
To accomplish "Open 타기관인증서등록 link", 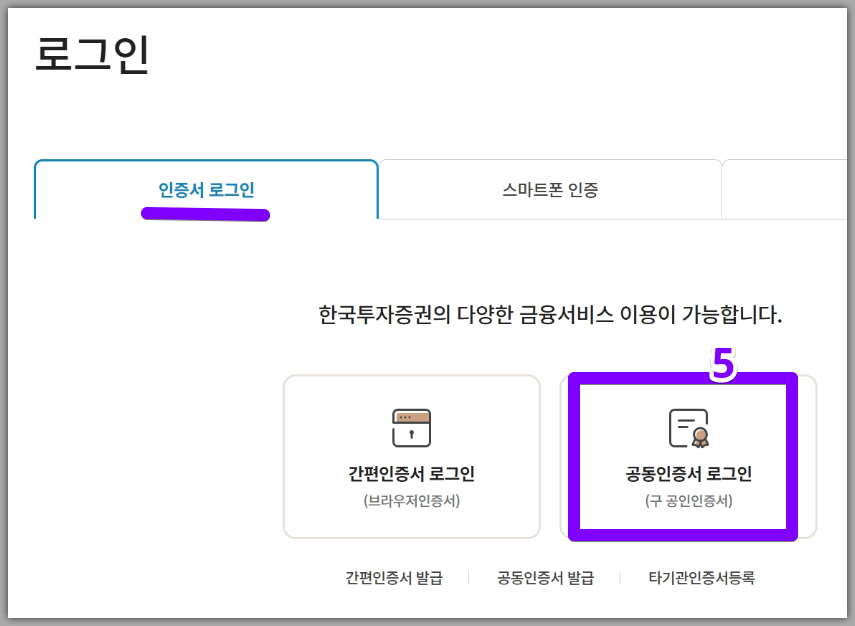I will tap(701, 577).
